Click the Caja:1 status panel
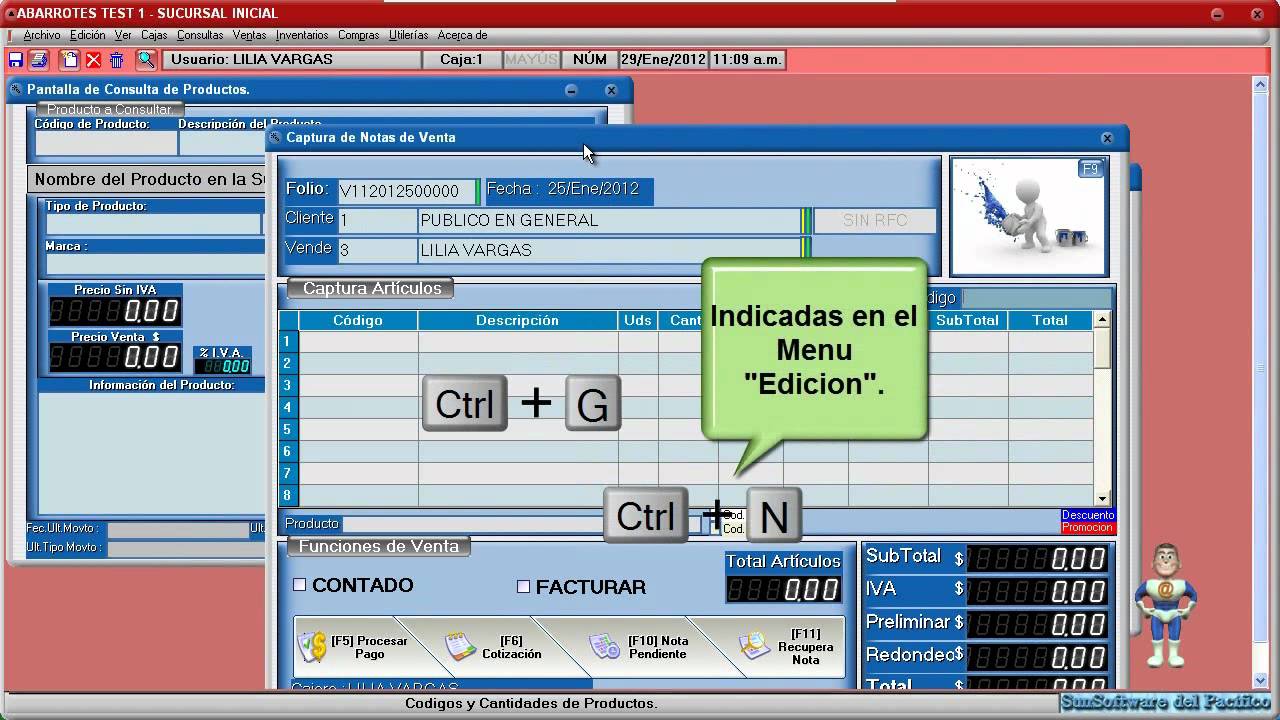Image resolution: width=1280 pixels, height=720 pixels. (461, 60)
